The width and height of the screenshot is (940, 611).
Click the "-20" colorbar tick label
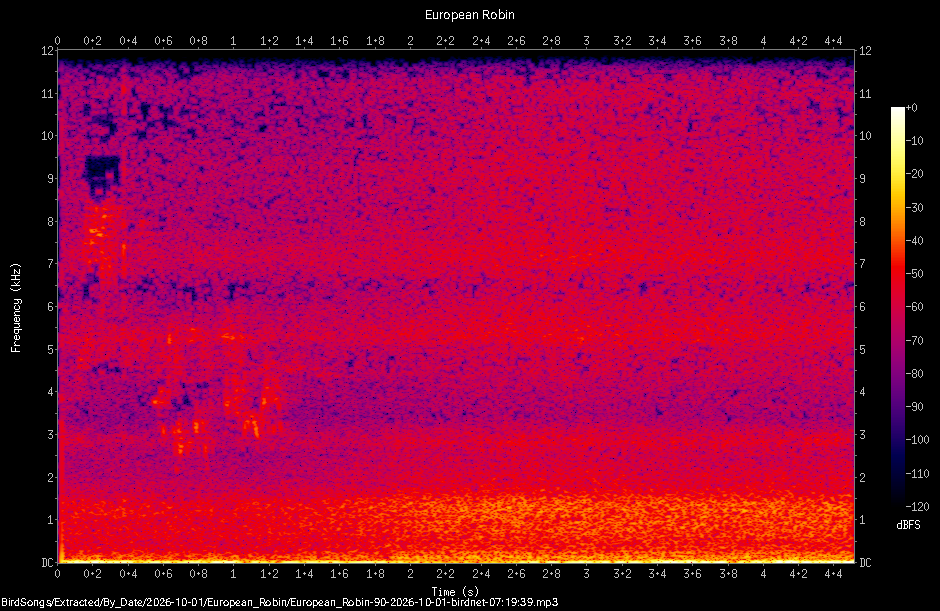[915, 174]
